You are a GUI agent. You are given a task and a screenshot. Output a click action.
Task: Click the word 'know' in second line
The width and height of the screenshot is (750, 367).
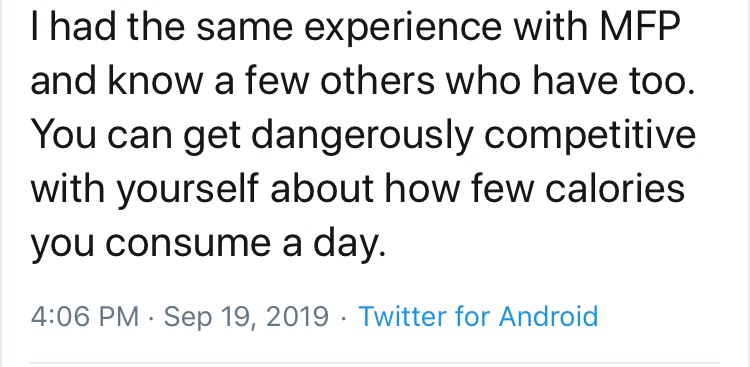(155, 82)
